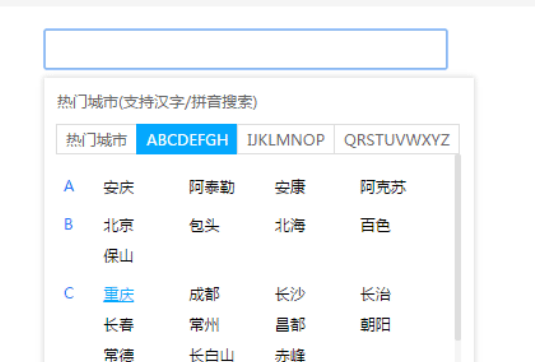The width and height of the screenshot is (535, 362).
Task: Open the QRSTUVWXYZ tab
Action: click(x=397, y=140)
